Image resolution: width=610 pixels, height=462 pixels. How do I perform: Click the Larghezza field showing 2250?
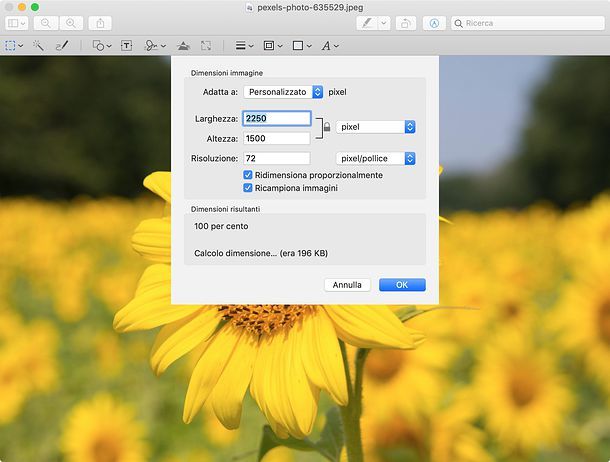277,119
